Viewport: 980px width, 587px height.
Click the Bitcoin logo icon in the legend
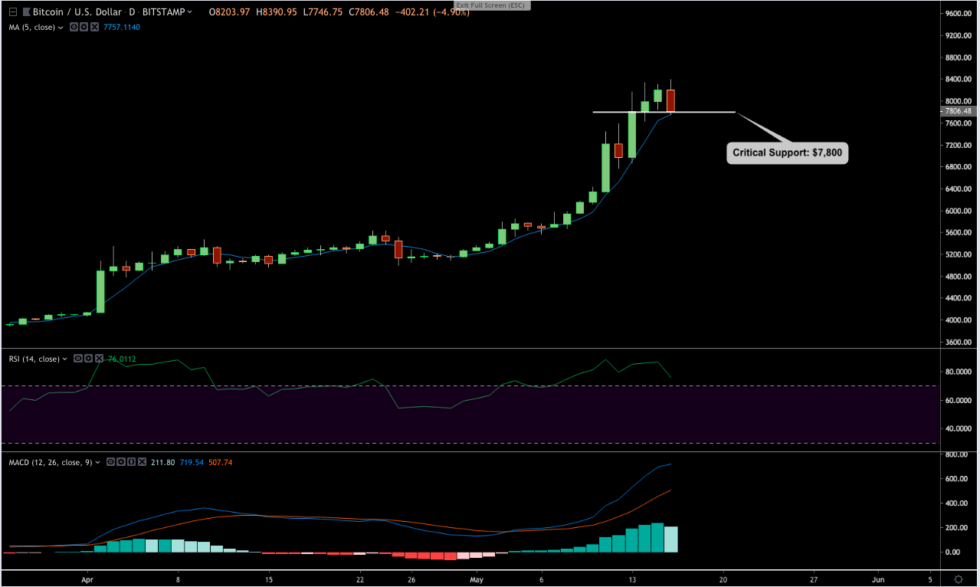[27, 11]
